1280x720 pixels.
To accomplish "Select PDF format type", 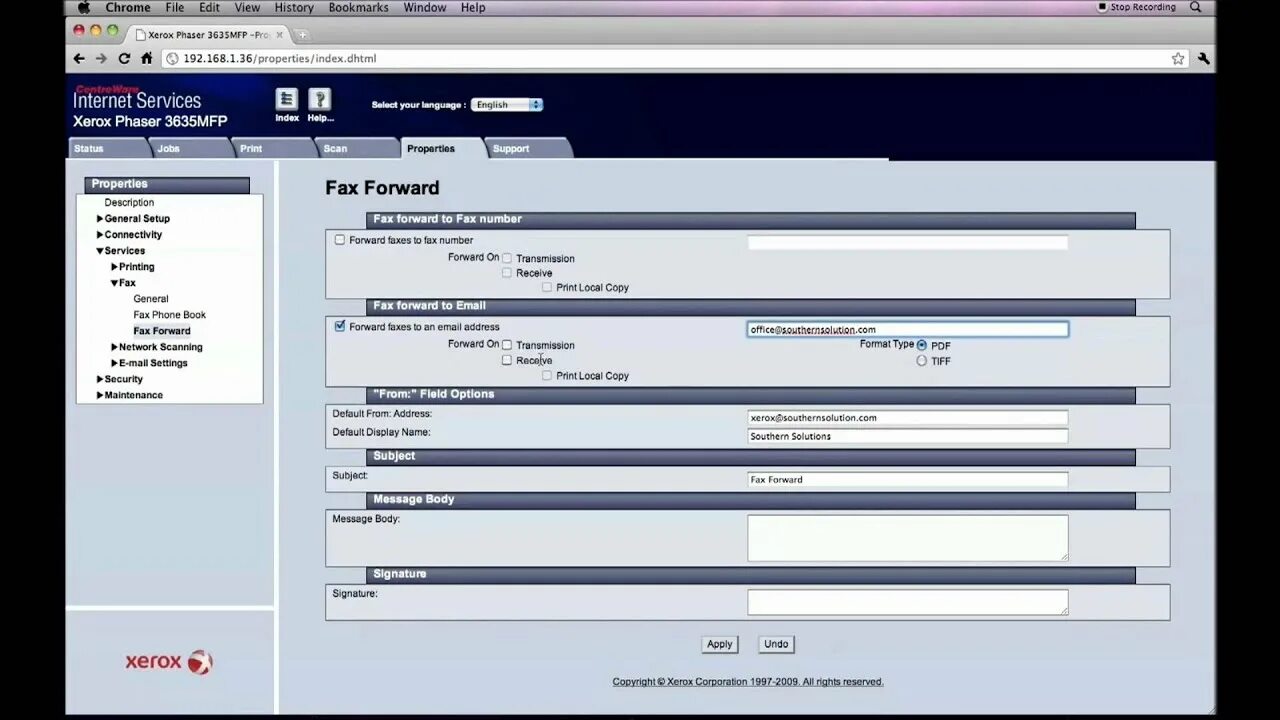I will click(922, 345).
